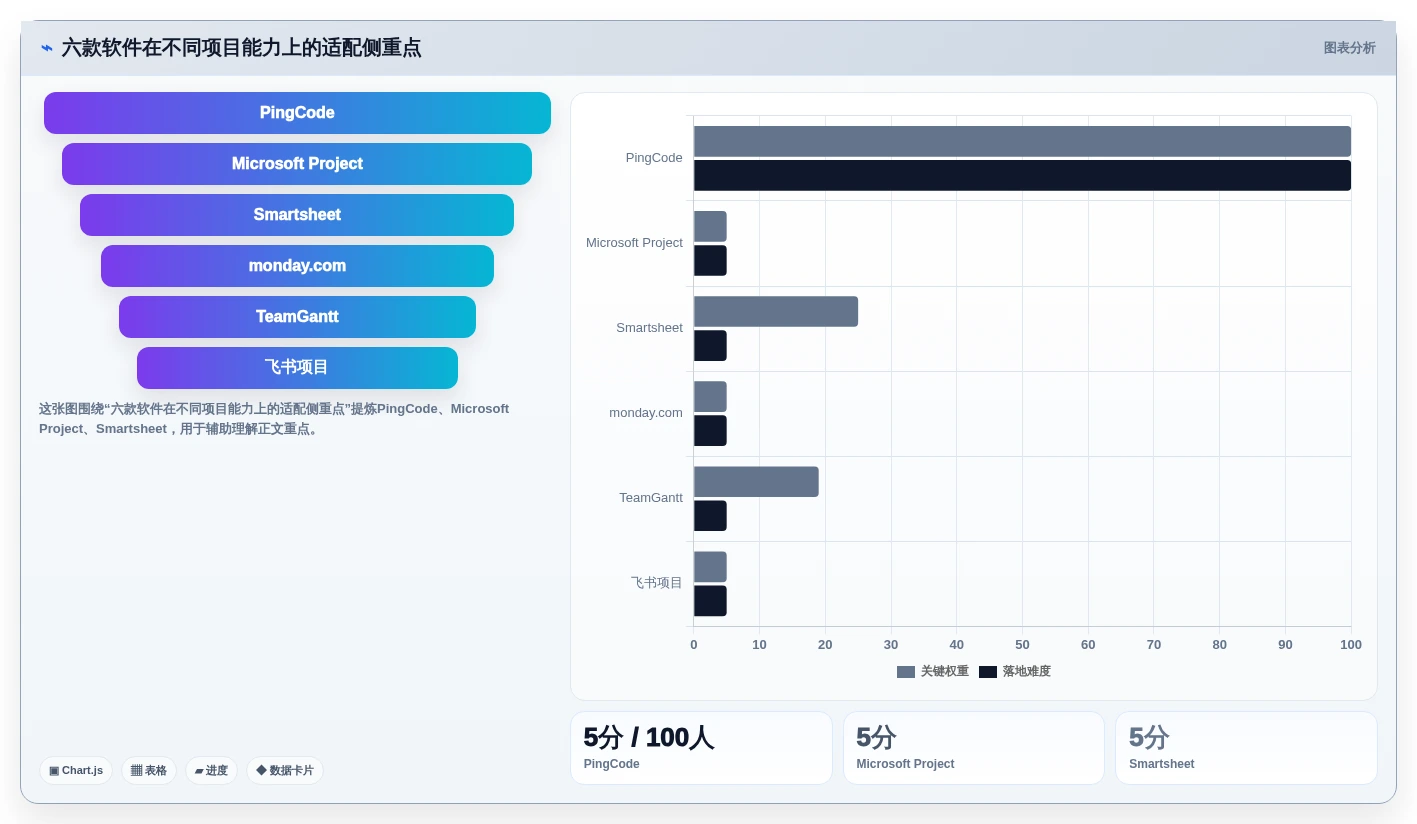The width and height of the screenshot is (1417, 824).
Task: Click the 图表分析 label in header
Action: (1349, 48)
